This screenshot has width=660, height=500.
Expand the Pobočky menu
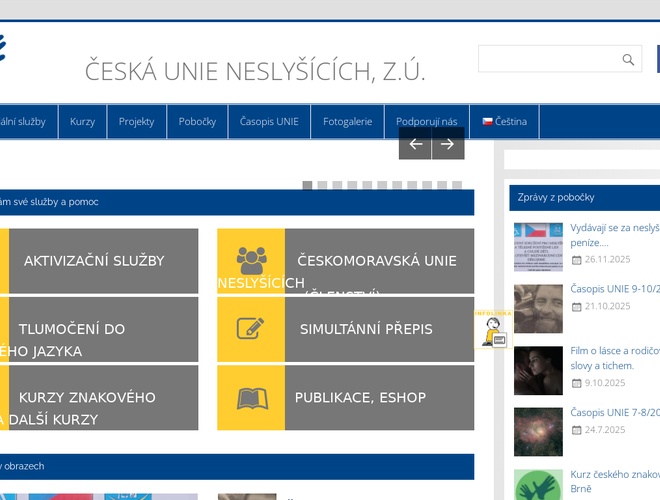(197, 122)
